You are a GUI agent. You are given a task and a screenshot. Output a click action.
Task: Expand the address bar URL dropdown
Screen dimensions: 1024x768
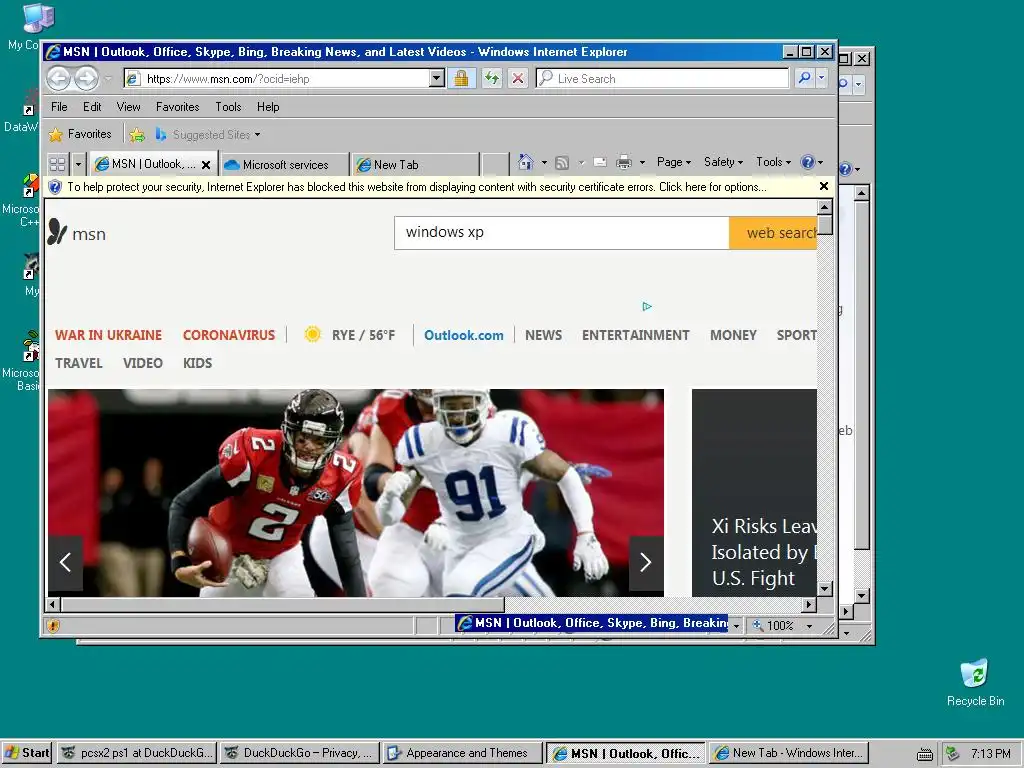(437, 78)
